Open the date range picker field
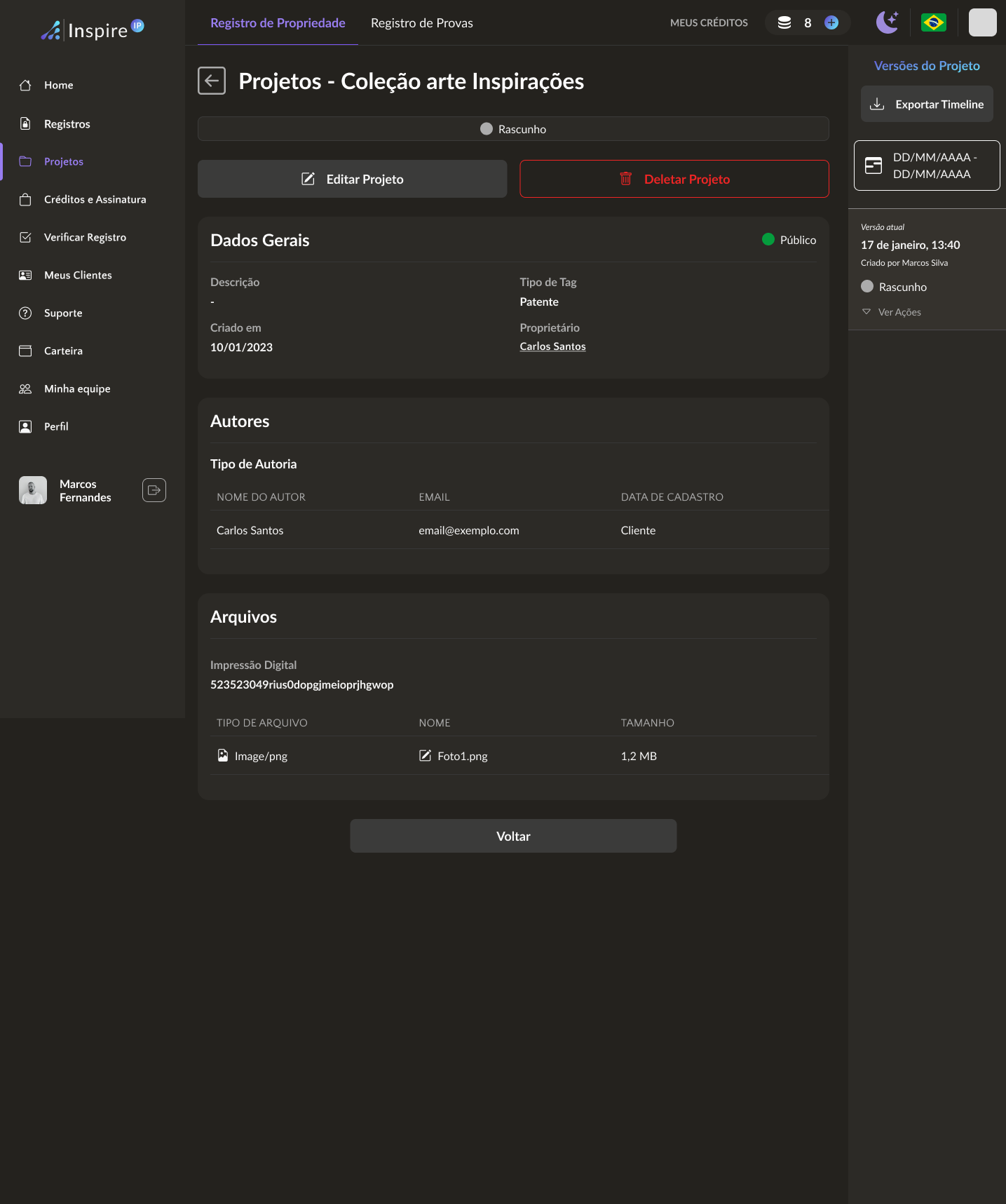The height and width of the screenshot is (1204, 1006). [x=926, y=165]
